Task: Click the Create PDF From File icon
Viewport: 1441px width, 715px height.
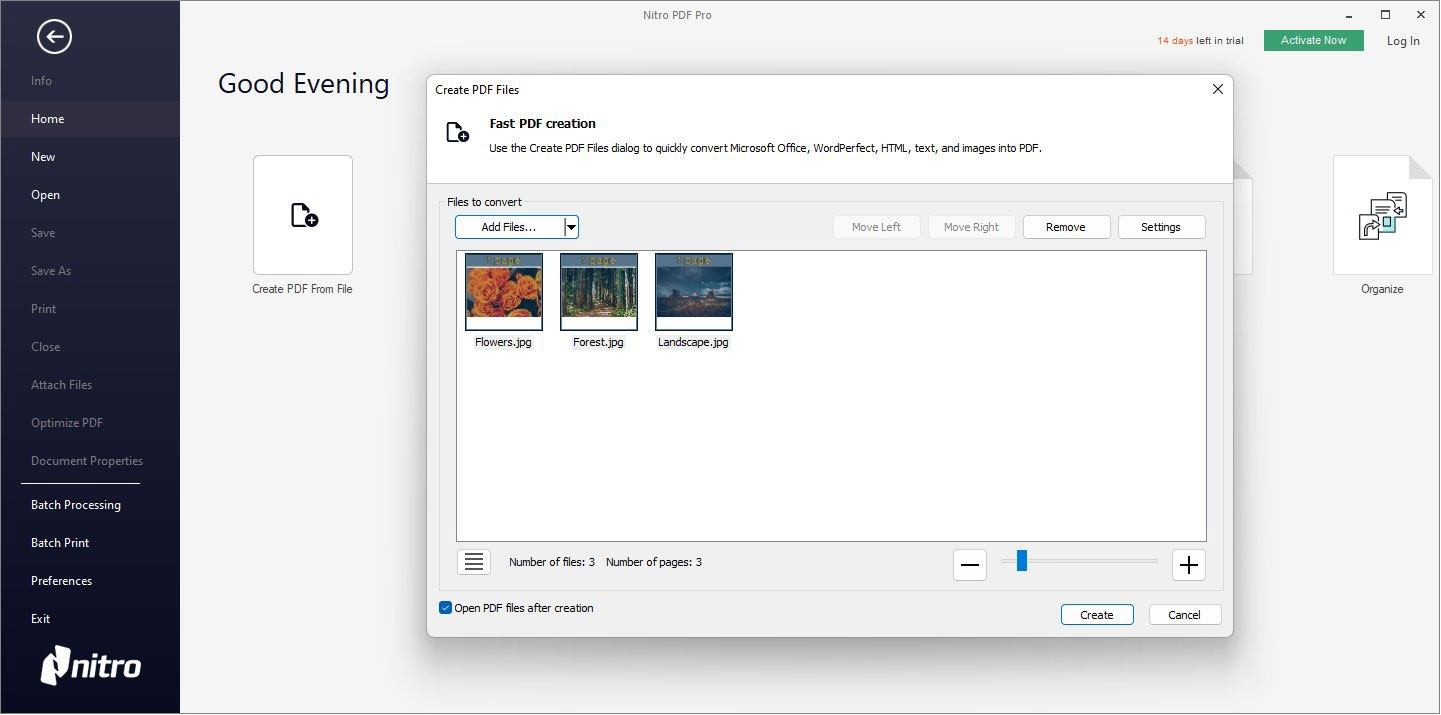Action: coord(303,215)
